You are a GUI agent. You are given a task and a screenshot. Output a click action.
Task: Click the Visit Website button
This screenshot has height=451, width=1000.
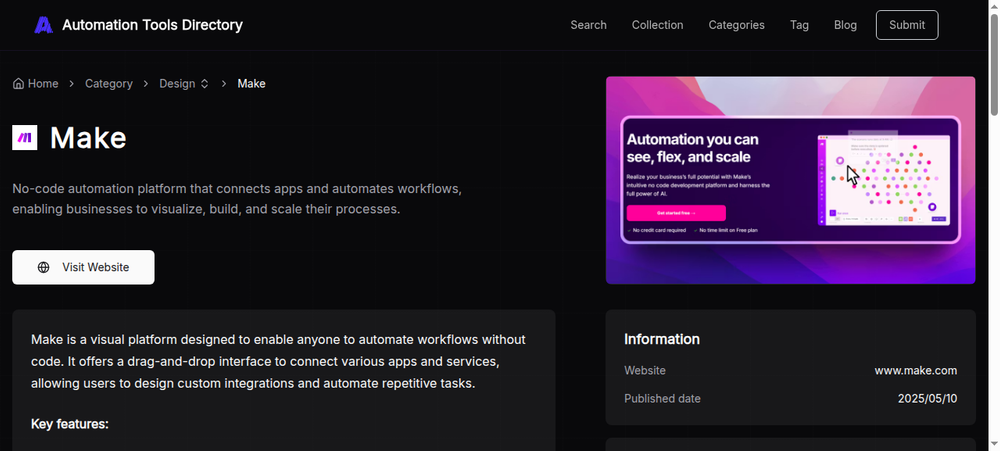pos(83,267)
